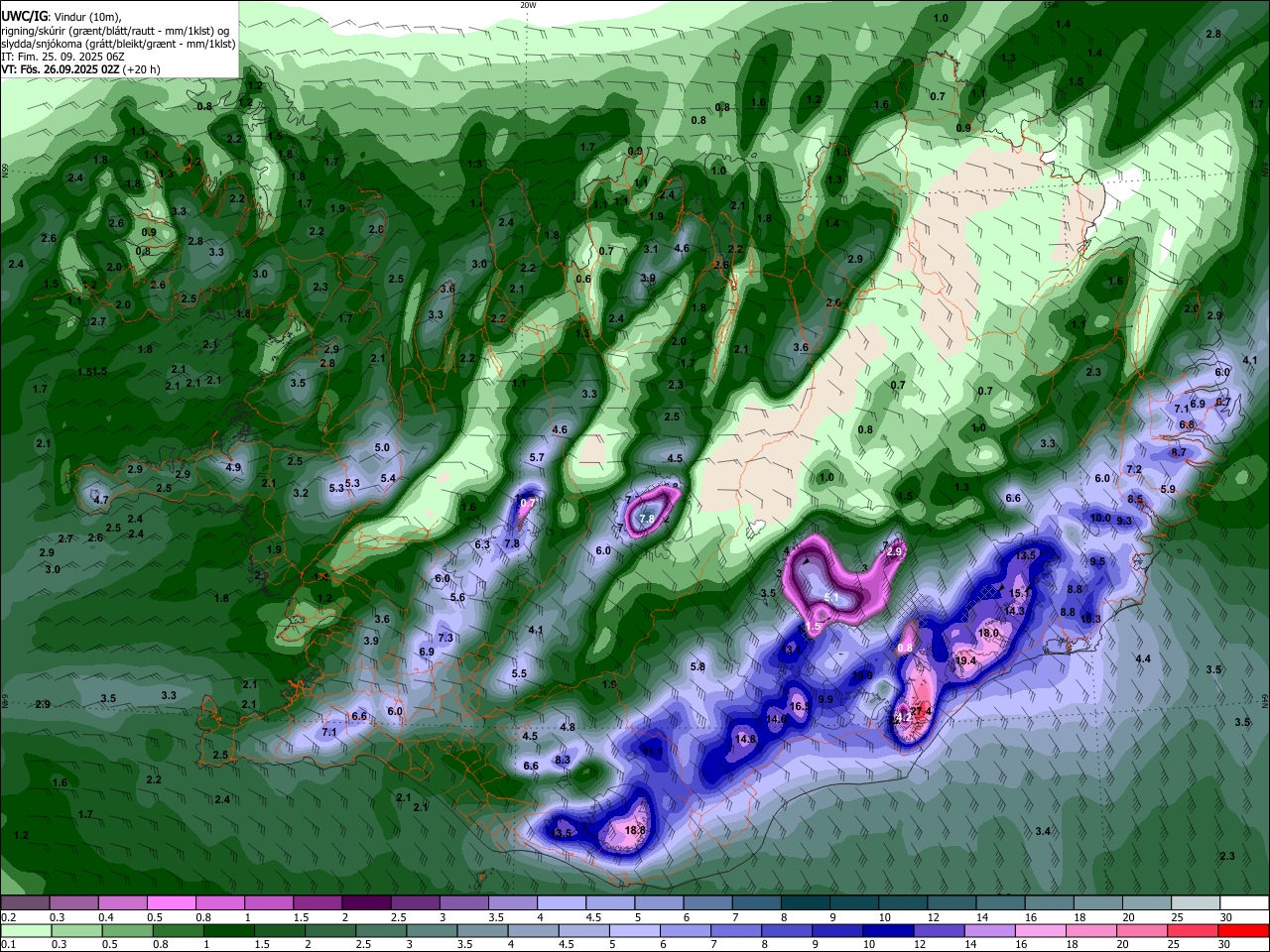This screenshot has height=952, width=1270.
Task: Click the 5.8 precipitation label
Action: point(698,666)
